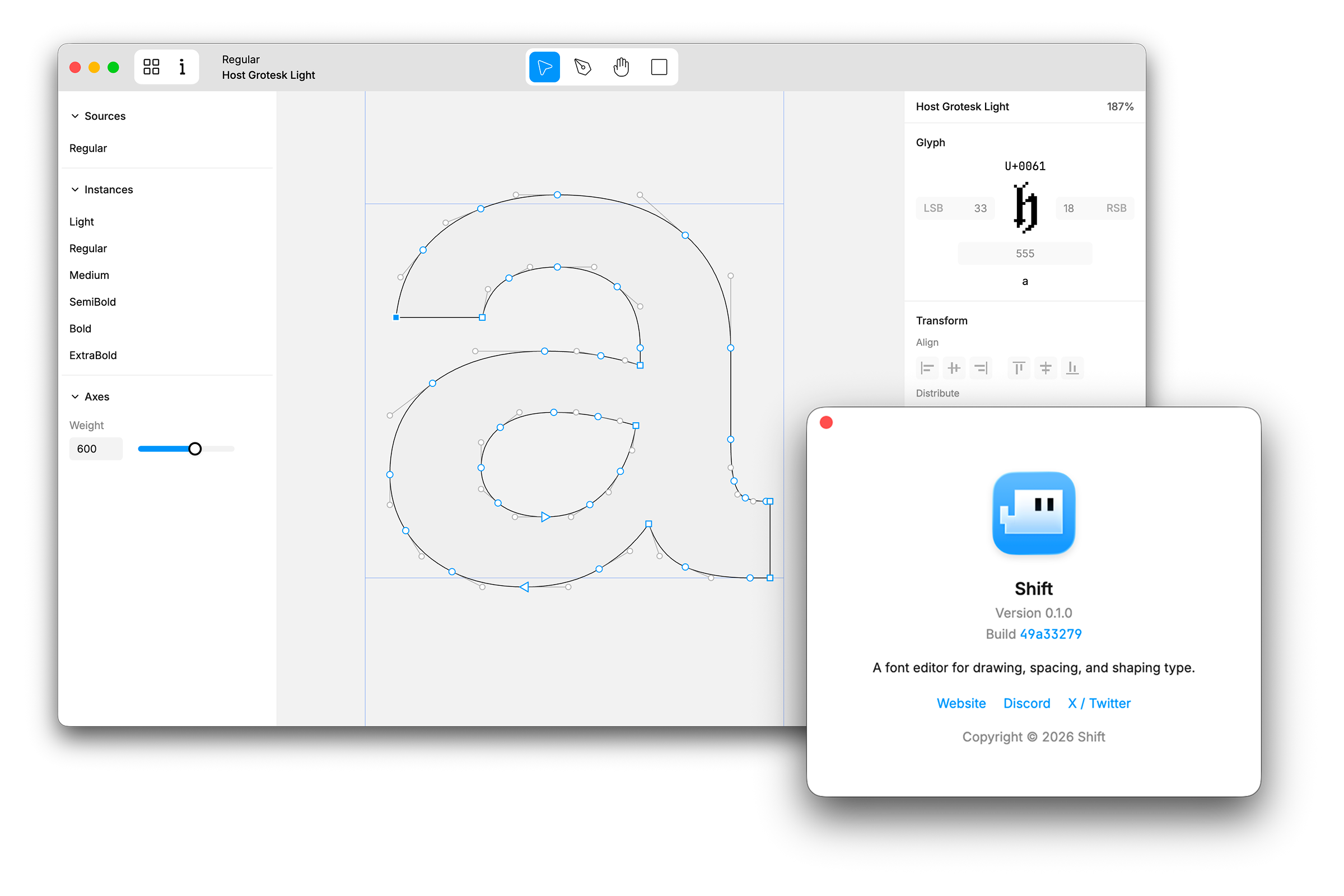The image size is (1344, 896).
Task: Select the Medium instance
Action: point(89,276)
